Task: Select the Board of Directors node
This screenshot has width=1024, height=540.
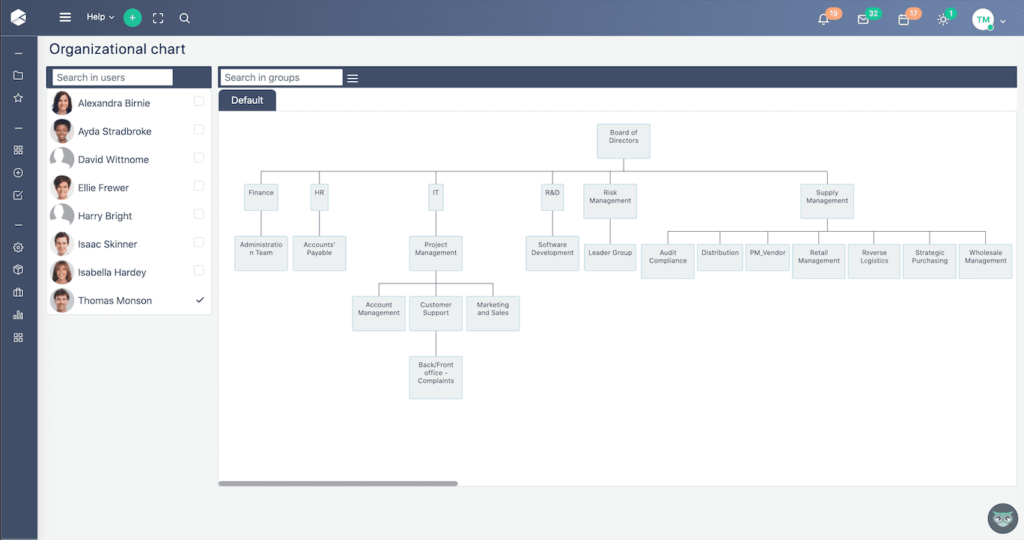Action: (x=624, y=141)
